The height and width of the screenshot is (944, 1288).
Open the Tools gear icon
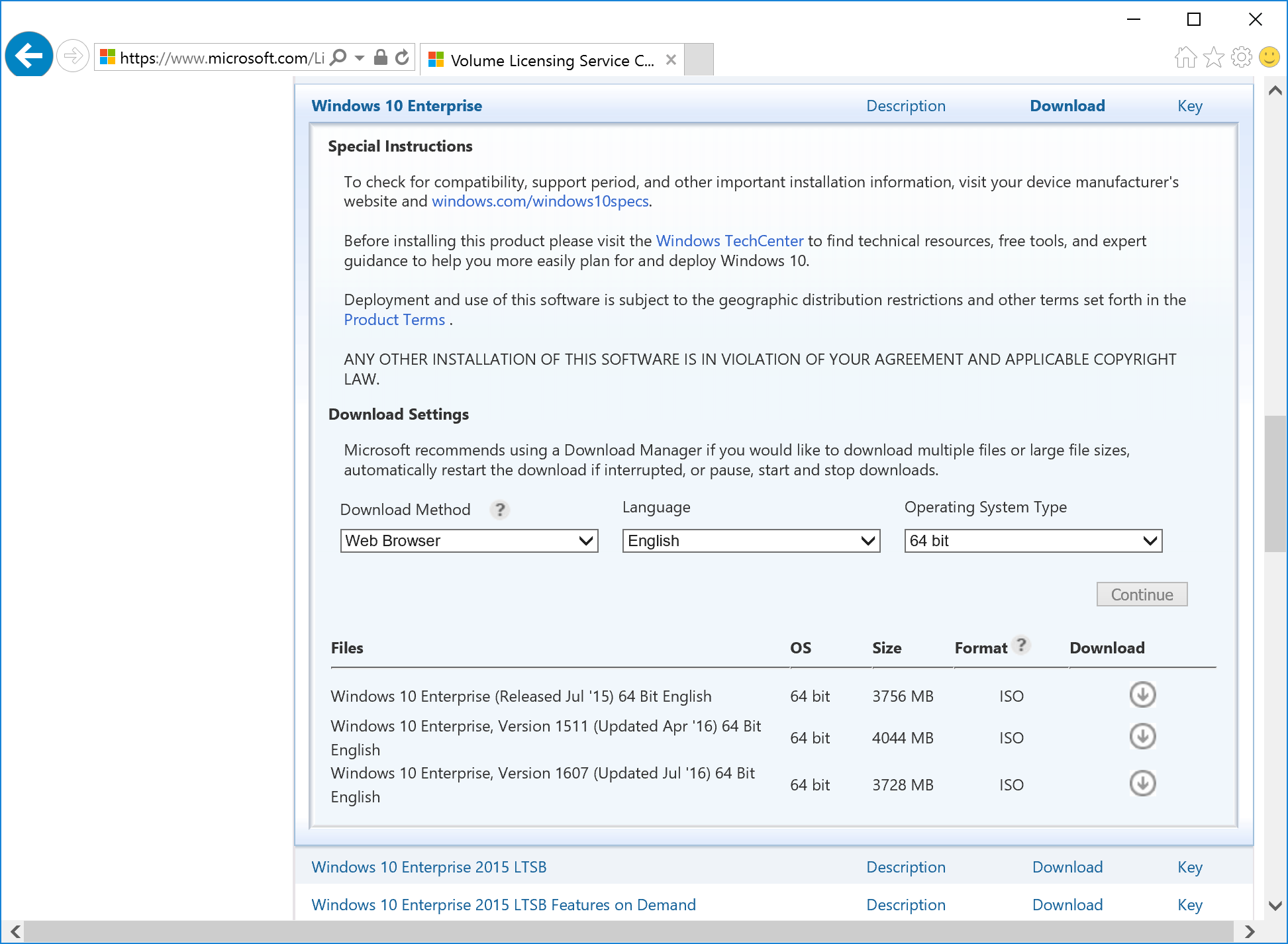1242,58
